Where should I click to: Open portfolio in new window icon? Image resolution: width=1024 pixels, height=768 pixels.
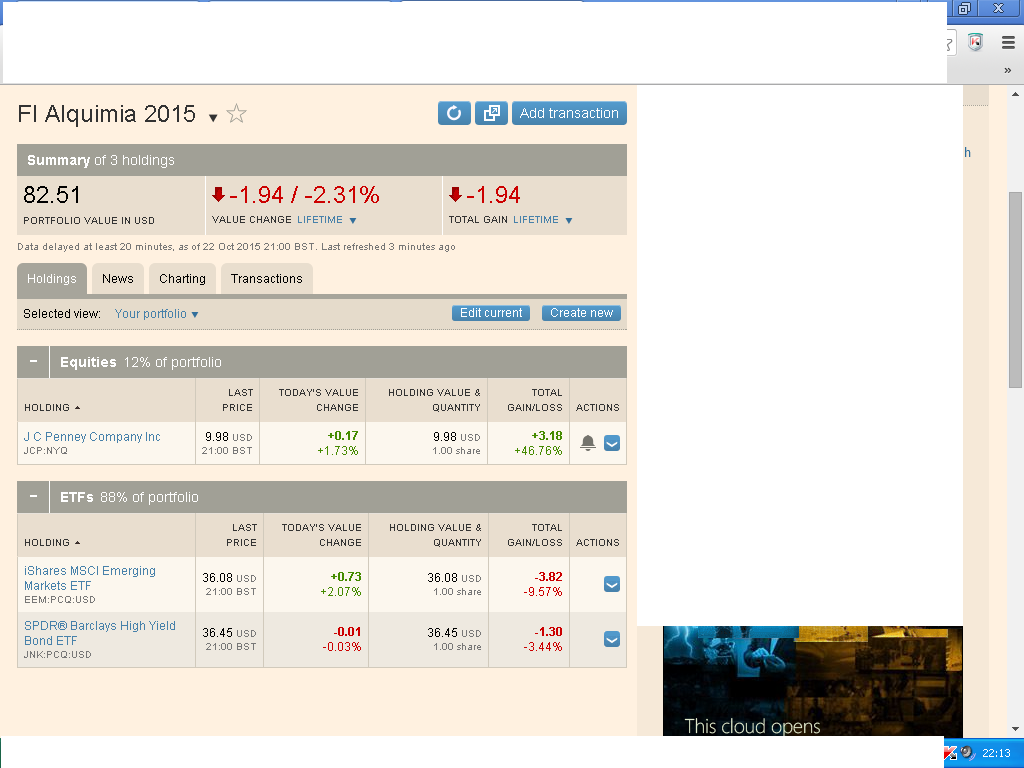pyautogui.click(x=491, y=113)
